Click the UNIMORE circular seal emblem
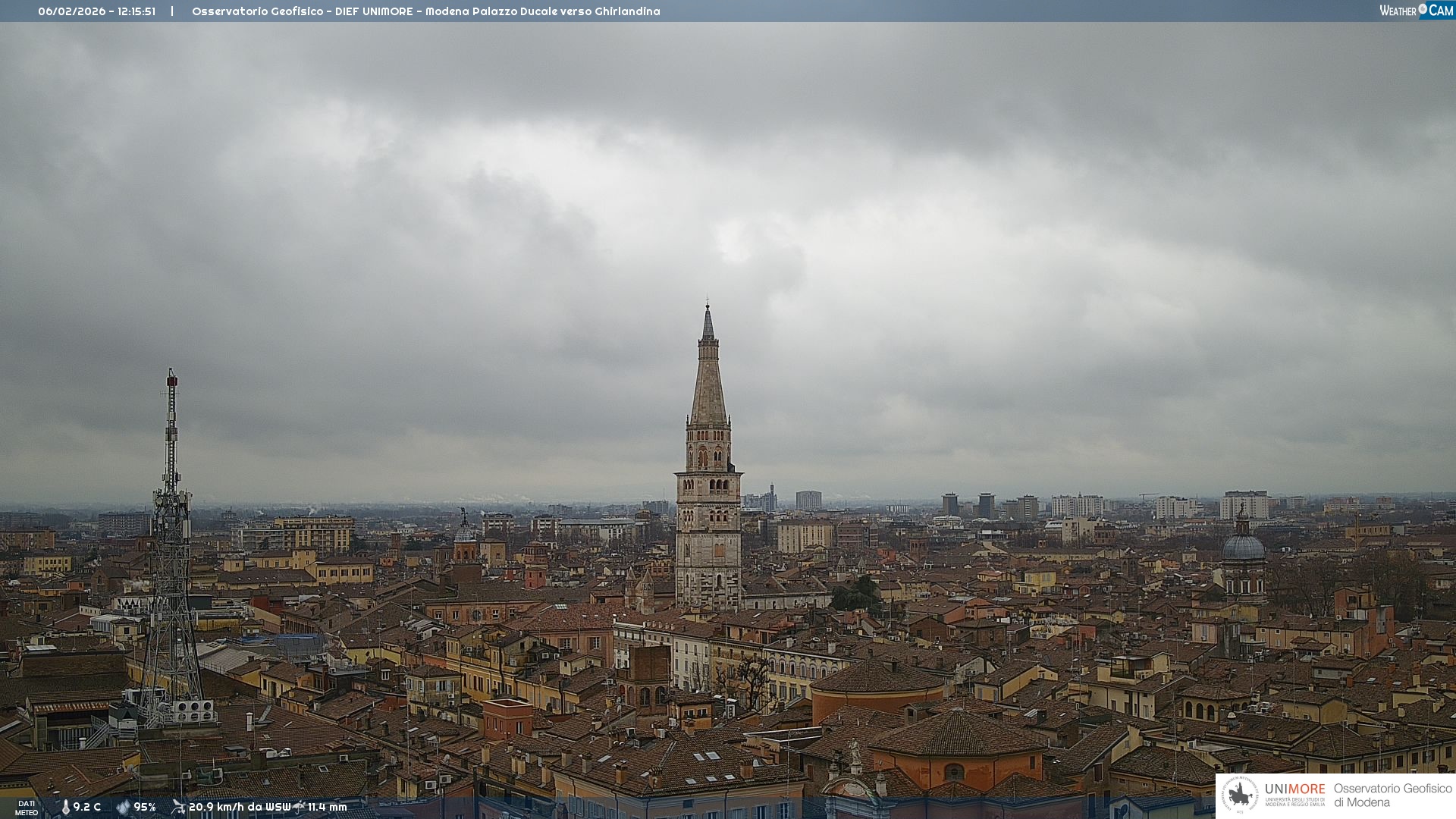The image size is (1456, 819). click(1240, 795)
